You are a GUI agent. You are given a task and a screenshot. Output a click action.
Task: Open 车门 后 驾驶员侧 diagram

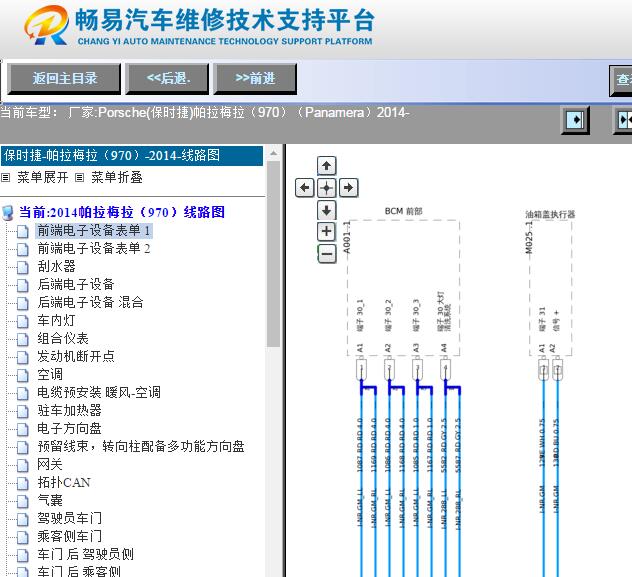click(85, 554)
